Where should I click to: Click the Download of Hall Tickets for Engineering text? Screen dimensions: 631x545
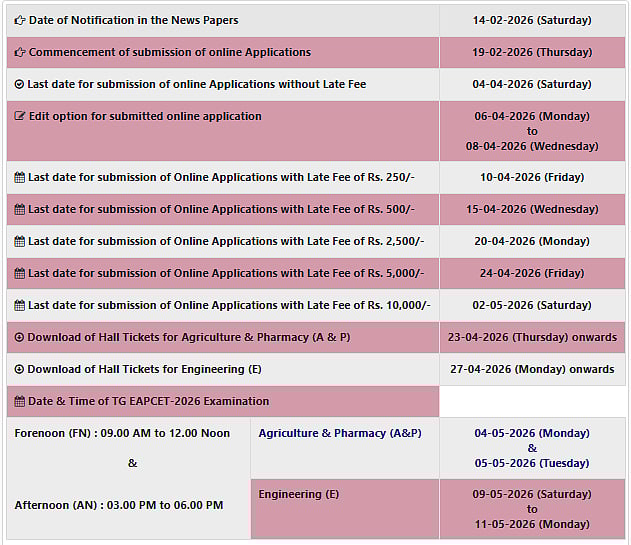(144, 370)
